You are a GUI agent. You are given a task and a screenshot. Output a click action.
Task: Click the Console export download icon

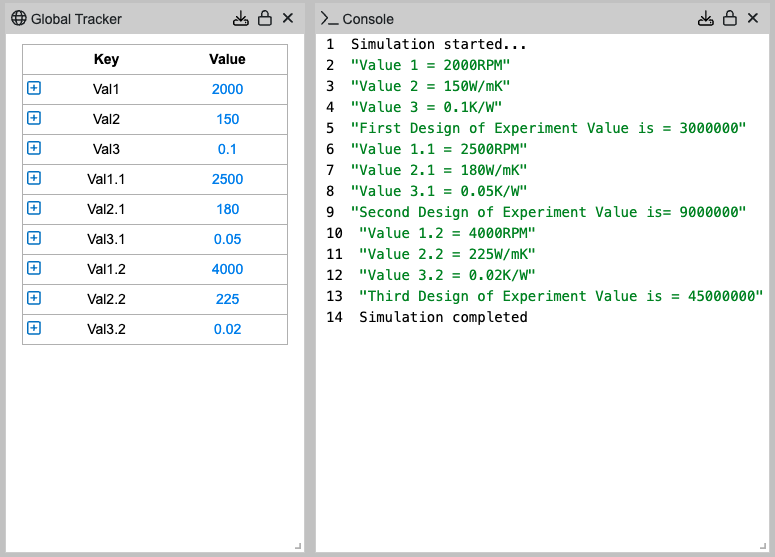click(x=706, y=19)
